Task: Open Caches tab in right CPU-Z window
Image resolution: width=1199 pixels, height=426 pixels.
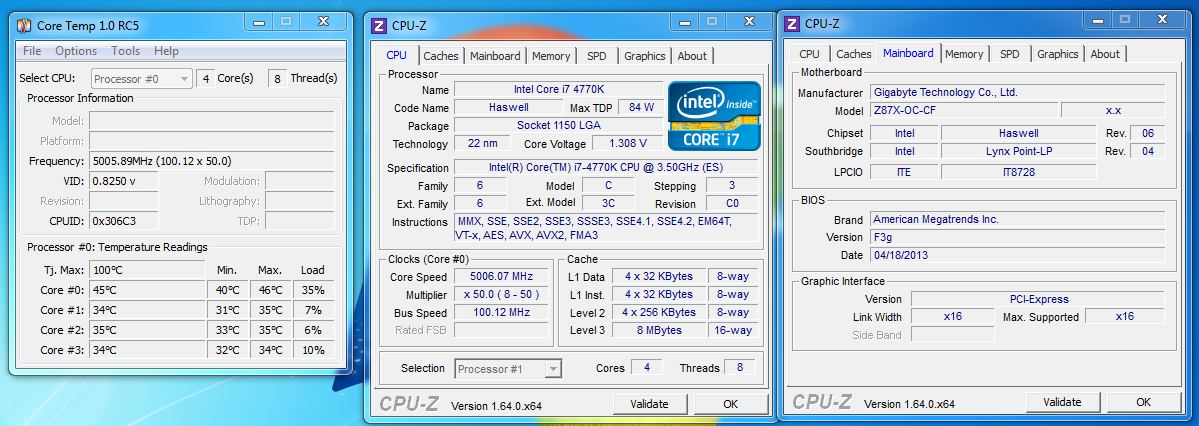Action: (853, 54)
